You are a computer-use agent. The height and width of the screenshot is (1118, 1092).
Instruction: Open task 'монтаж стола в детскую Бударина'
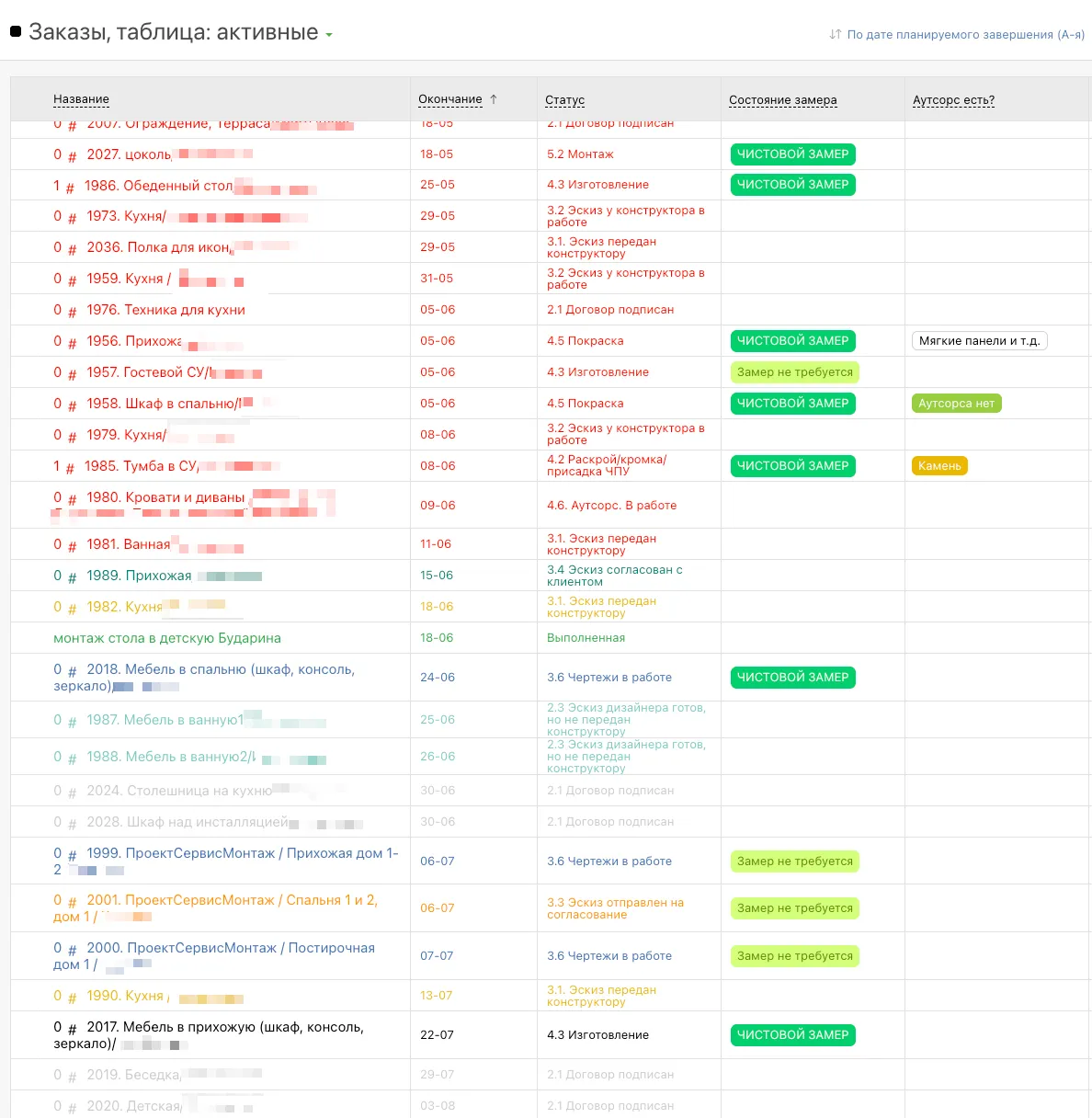[x=167, y=638]
